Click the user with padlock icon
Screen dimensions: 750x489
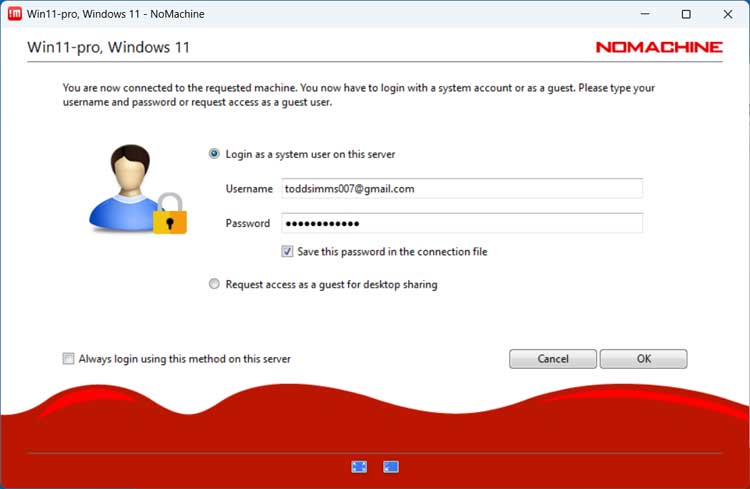(138, 189)
